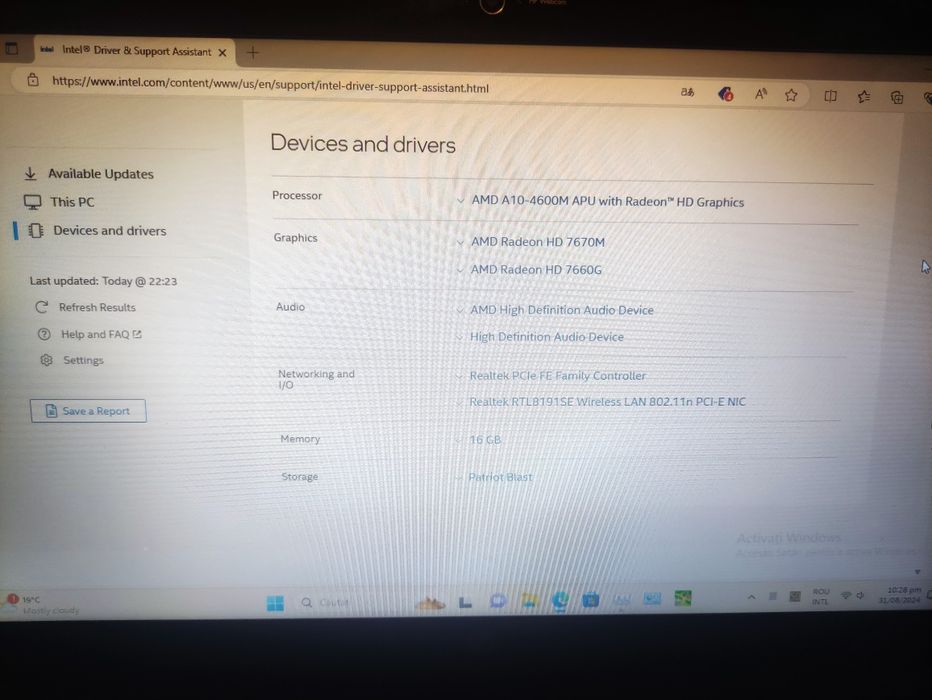The image size is (932, 700).
Task: Click the Last updated: Today @ 22:23 text
Action: coord(103,281)
